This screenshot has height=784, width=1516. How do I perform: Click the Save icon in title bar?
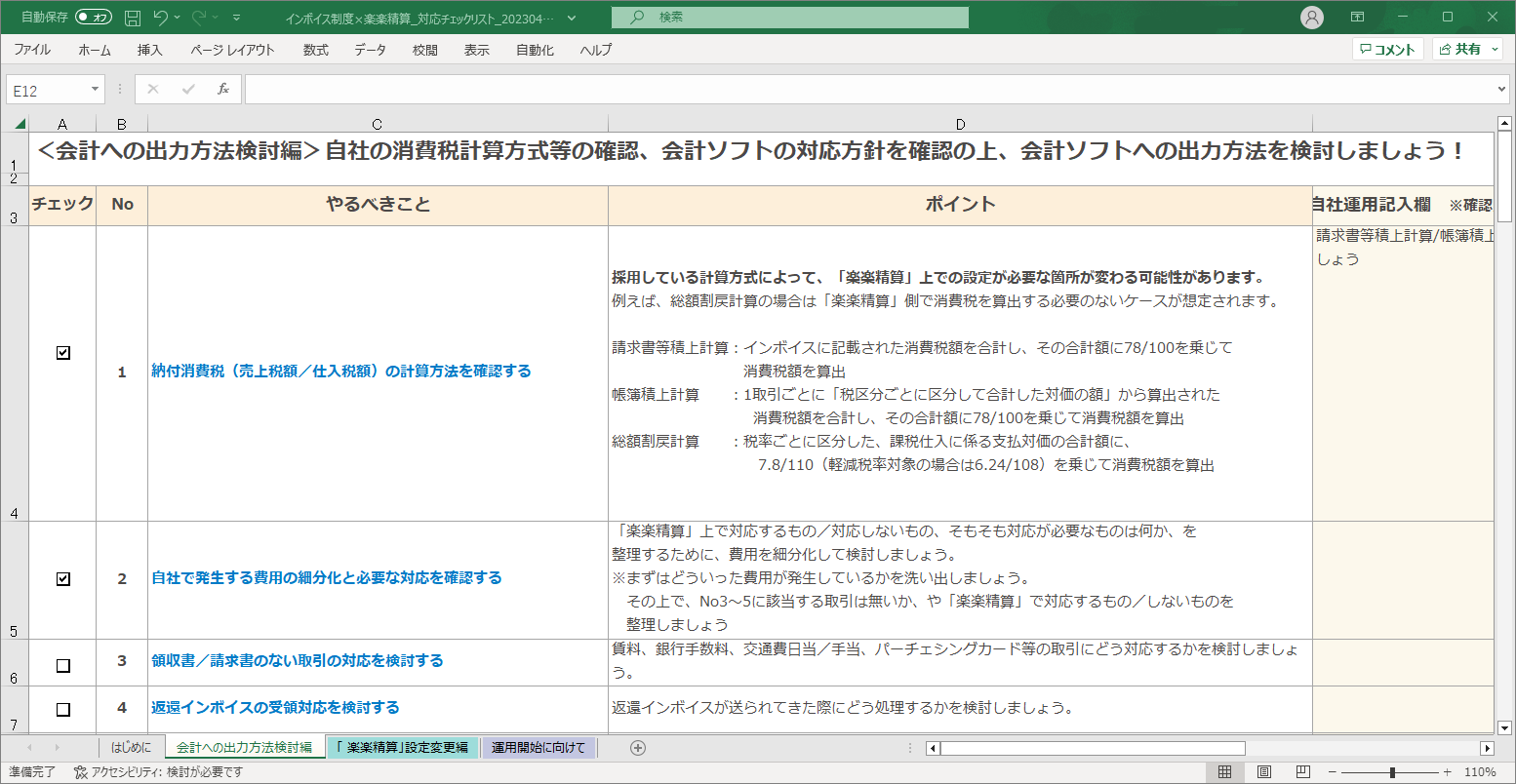pyautogui.click(x=133, y=18)
